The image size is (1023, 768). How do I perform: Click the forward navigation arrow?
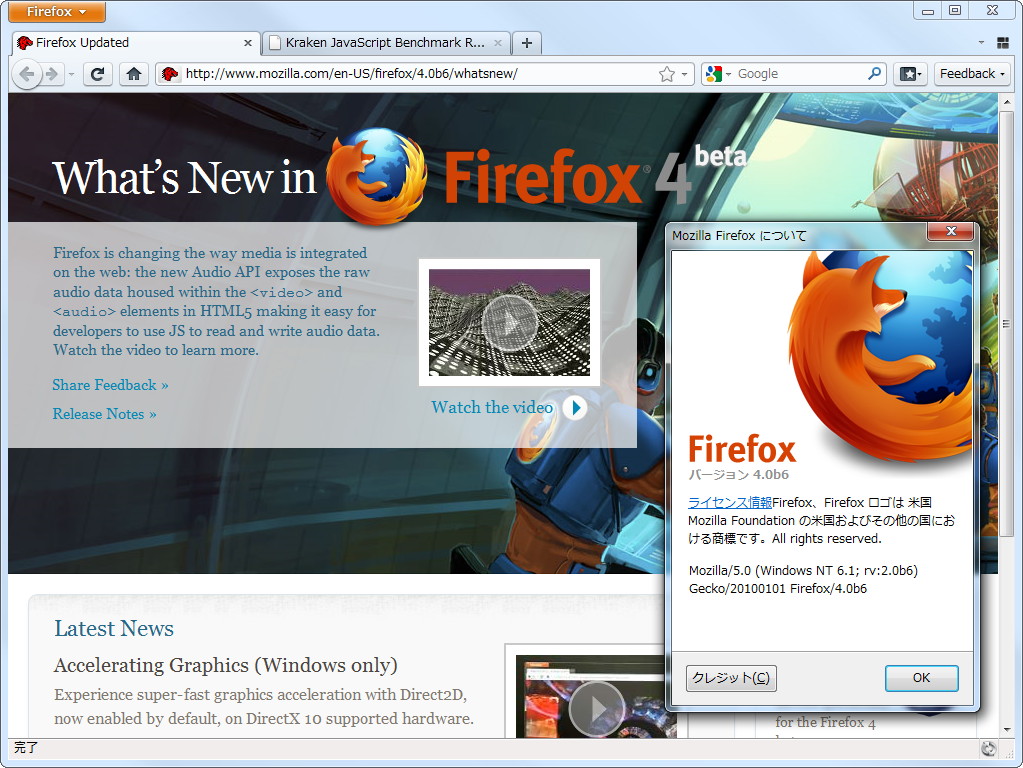point(51,73)
